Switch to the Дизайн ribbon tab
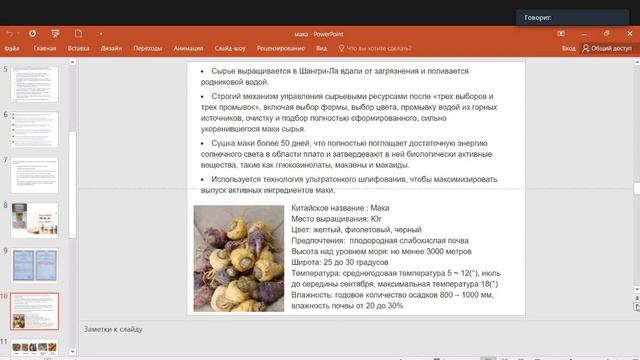This screenshot has height=360, width=640. 111,48
